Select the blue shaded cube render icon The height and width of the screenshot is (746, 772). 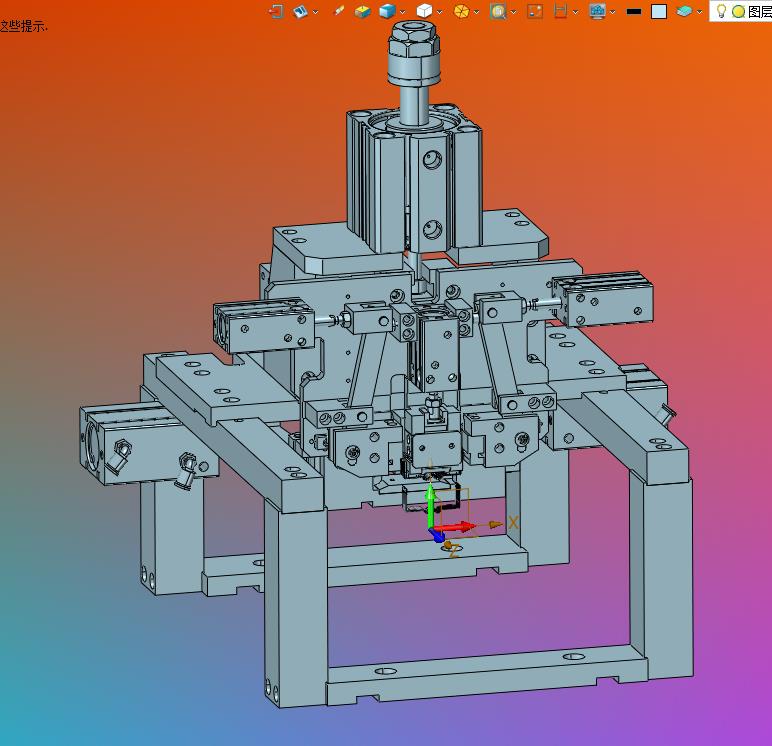pos(387,11)
